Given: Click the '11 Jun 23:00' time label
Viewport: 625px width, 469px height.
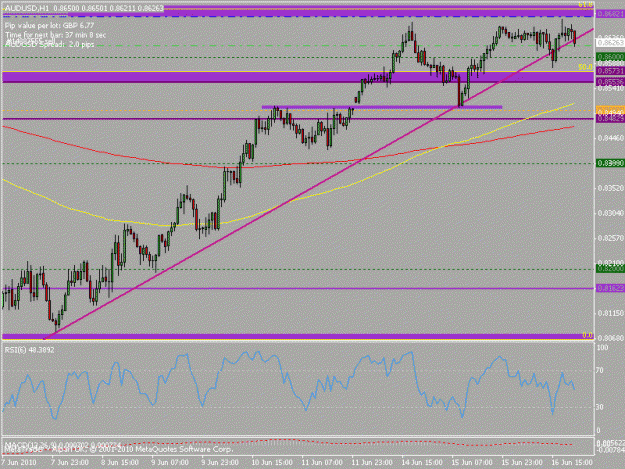Looking at the screenshot, I should pyautogui.click(x=371, y=462).
